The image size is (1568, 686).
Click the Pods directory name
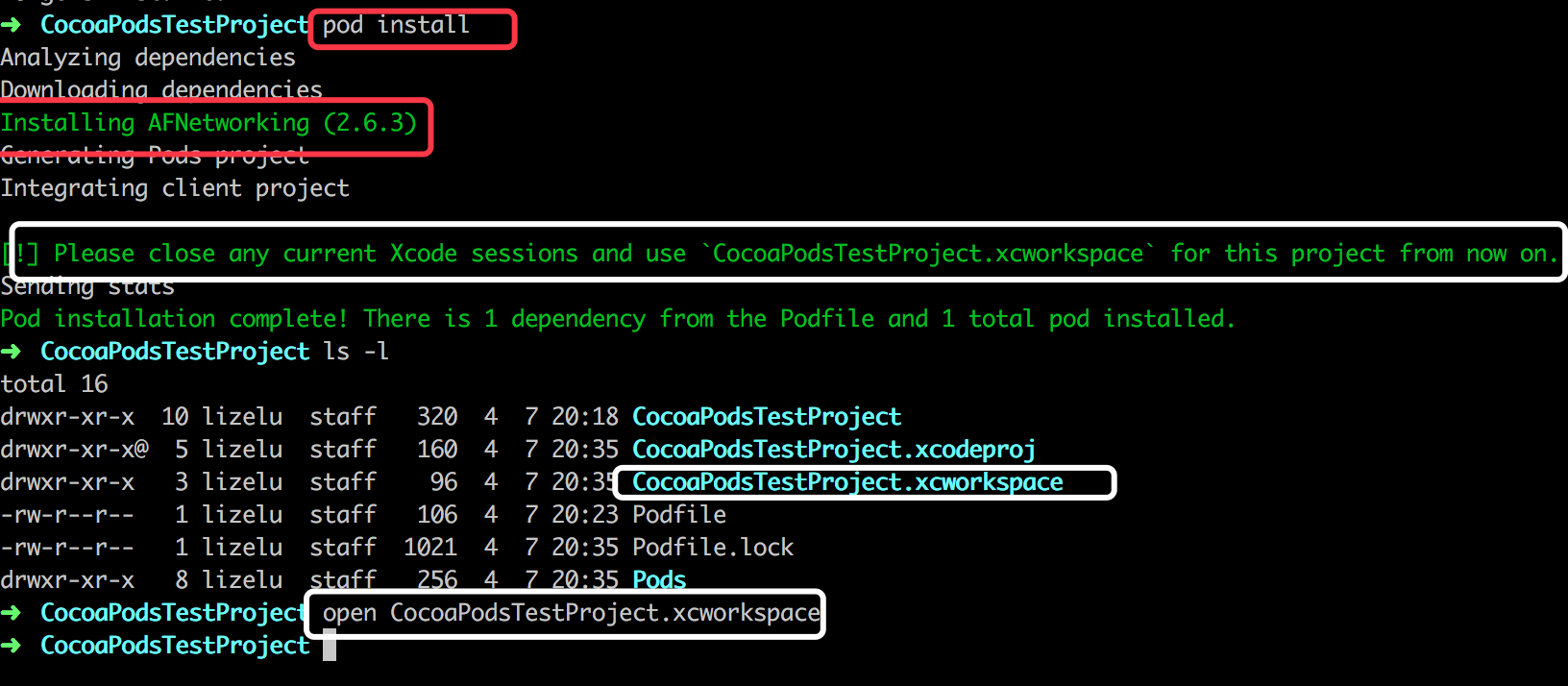click(x=659, y=580)
